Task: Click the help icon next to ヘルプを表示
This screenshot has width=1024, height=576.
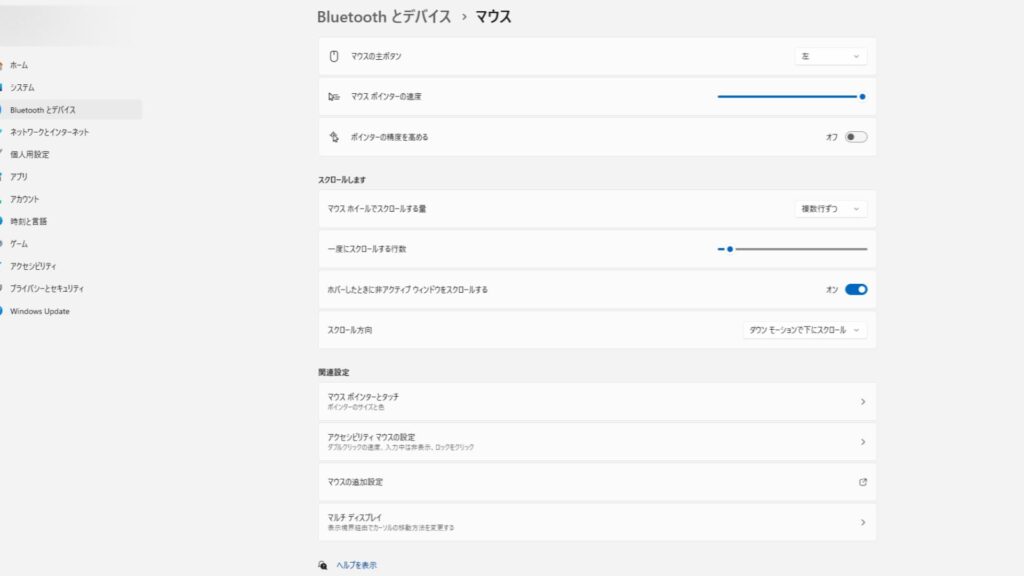Action: point(323,565)
